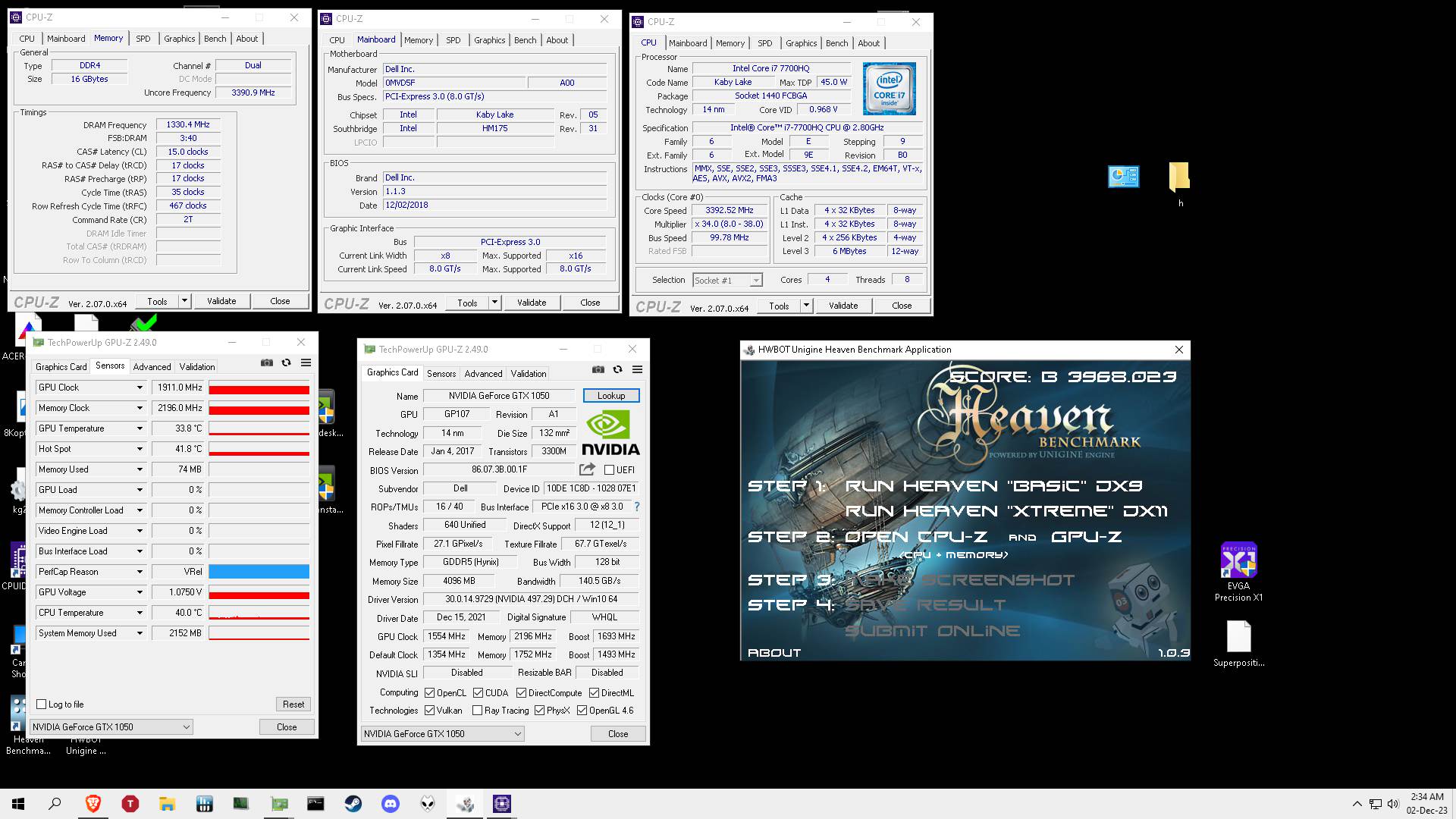Open Advanced tab in GPU-Z Sensors window
This screenshot has width=1456, height=819.
pos(152,366)
